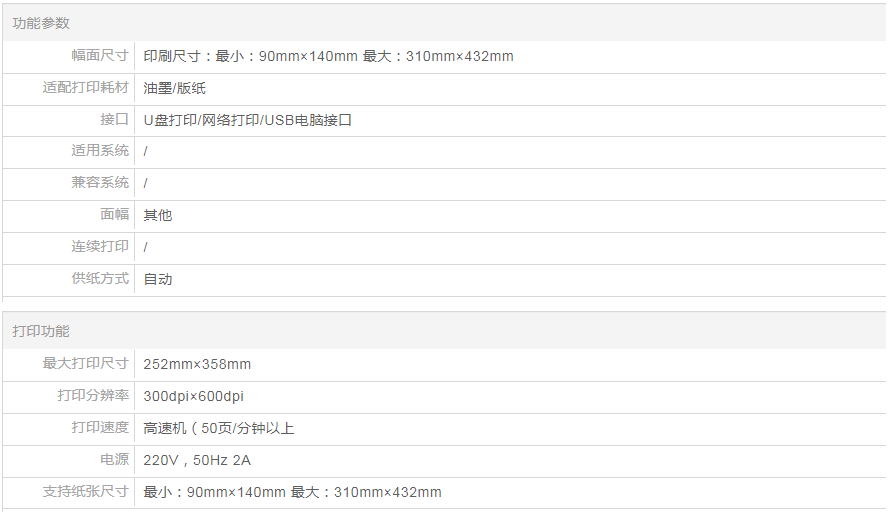Select the 适配打印耗材 label
The height and width of the screenshot is (512, 888).
pos(86,88)
